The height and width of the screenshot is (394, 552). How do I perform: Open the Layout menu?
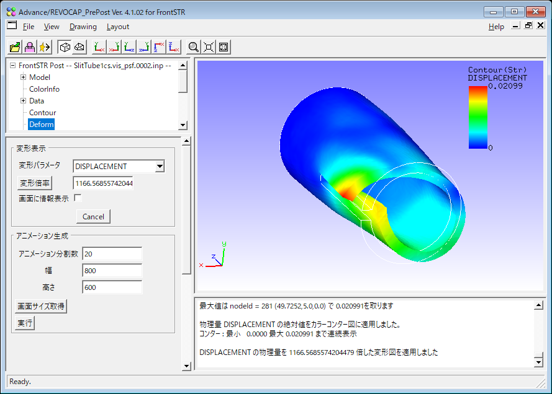(x=118, y=27)
